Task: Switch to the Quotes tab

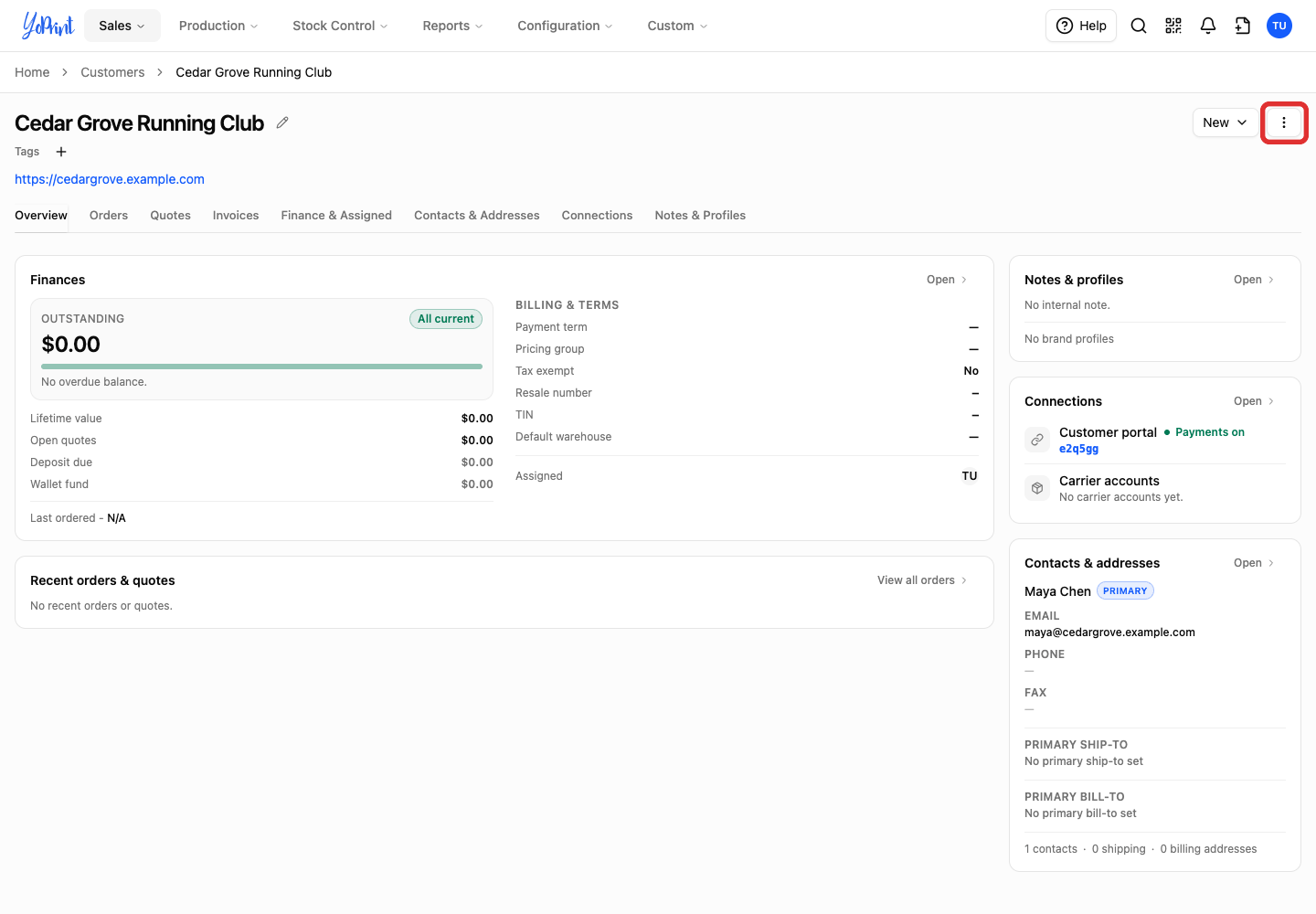Action: (x=171, y=215)
